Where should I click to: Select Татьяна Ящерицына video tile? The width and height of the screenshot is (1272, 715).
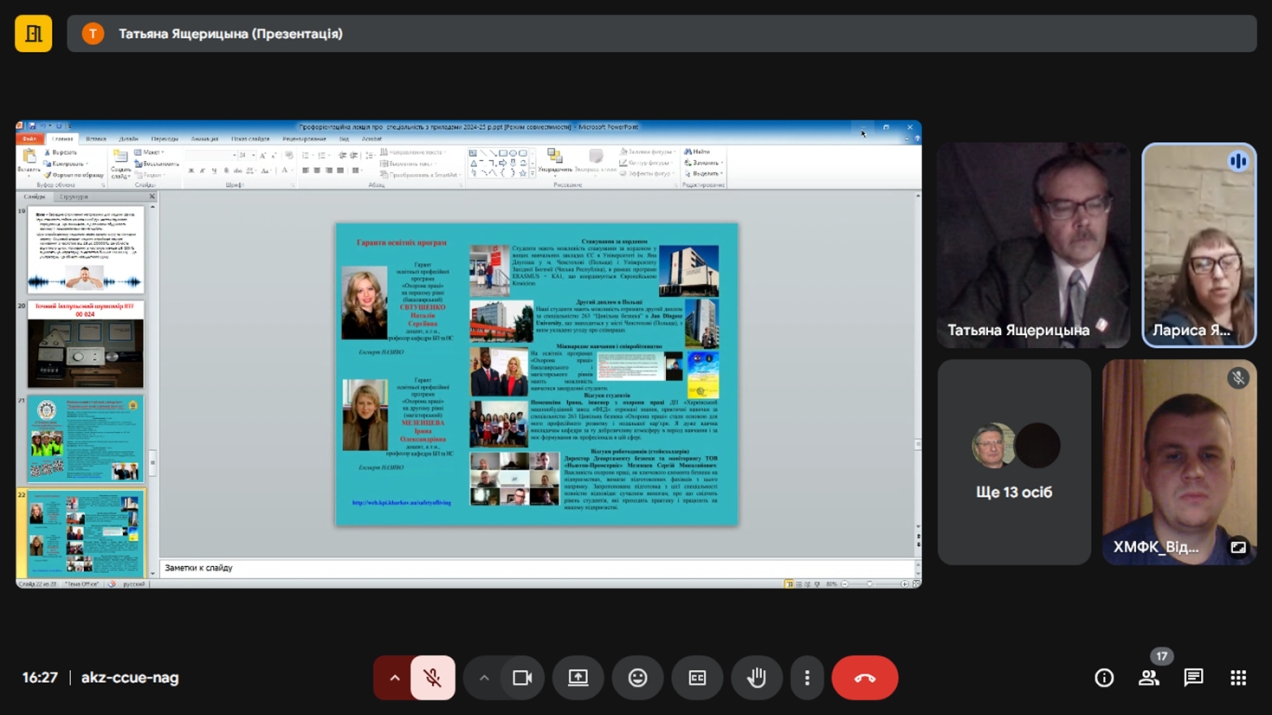click(1033, 245)
